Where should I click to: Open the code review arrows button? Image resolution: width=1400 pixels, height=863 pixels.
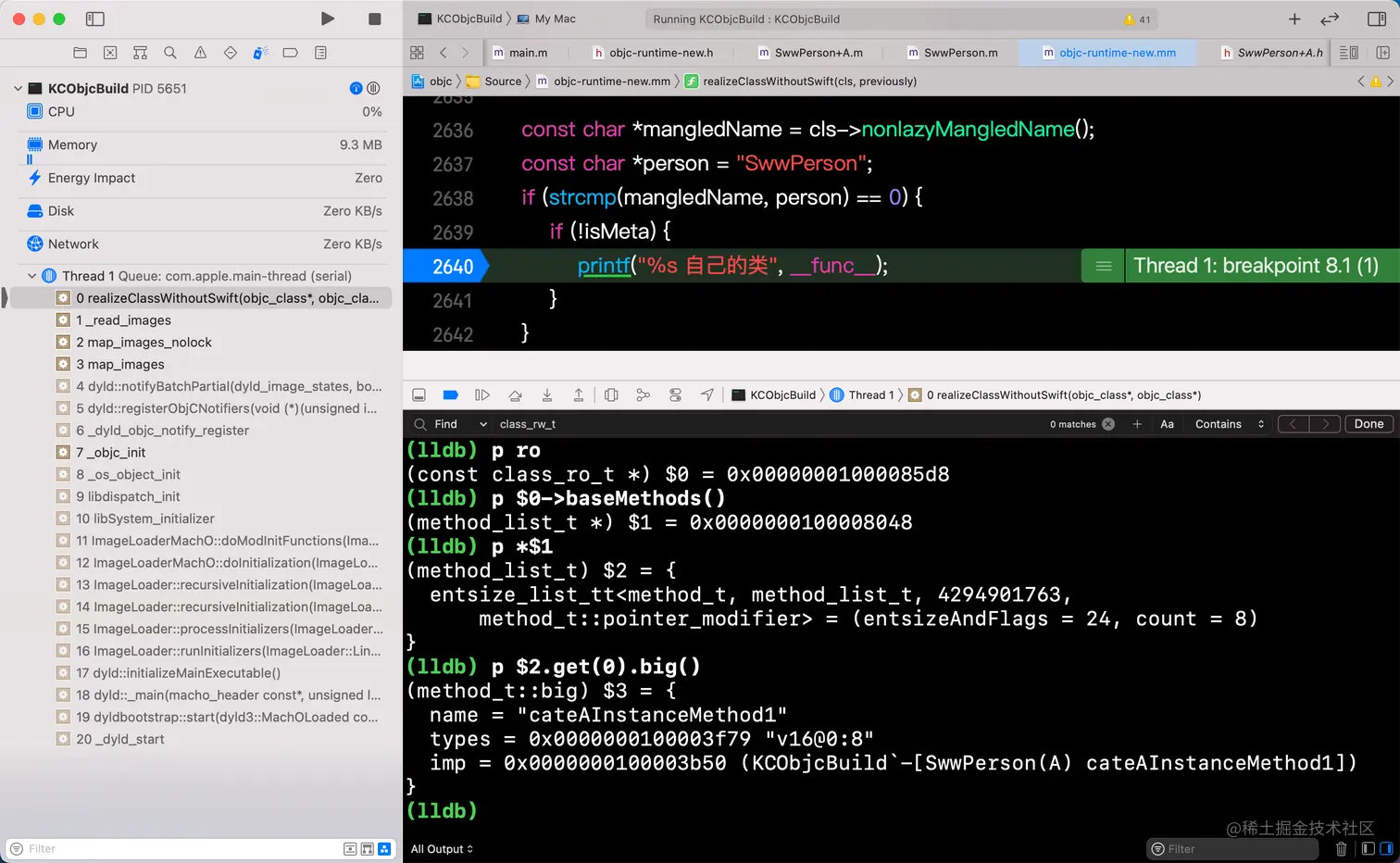click(1330, 19)
